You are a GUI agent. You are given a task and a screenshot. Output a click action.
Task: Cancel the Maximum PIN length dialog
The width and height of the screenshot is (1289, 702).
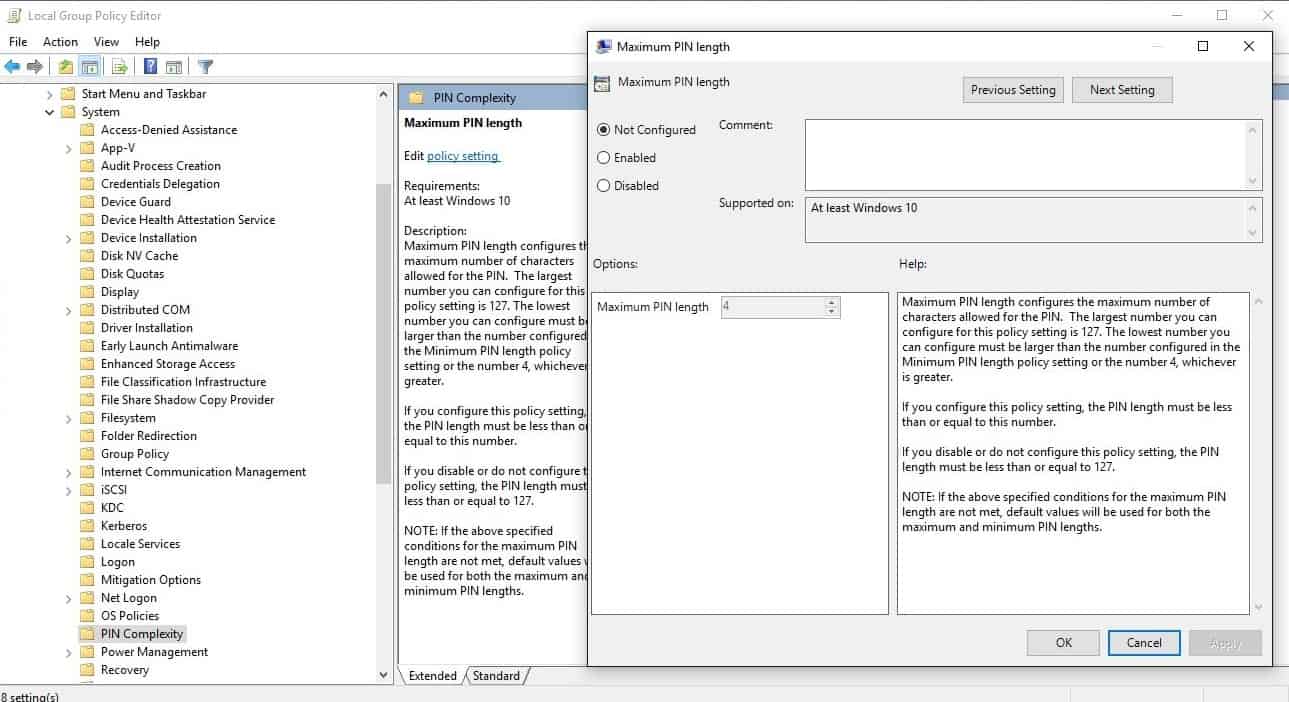click(1144, 643)
